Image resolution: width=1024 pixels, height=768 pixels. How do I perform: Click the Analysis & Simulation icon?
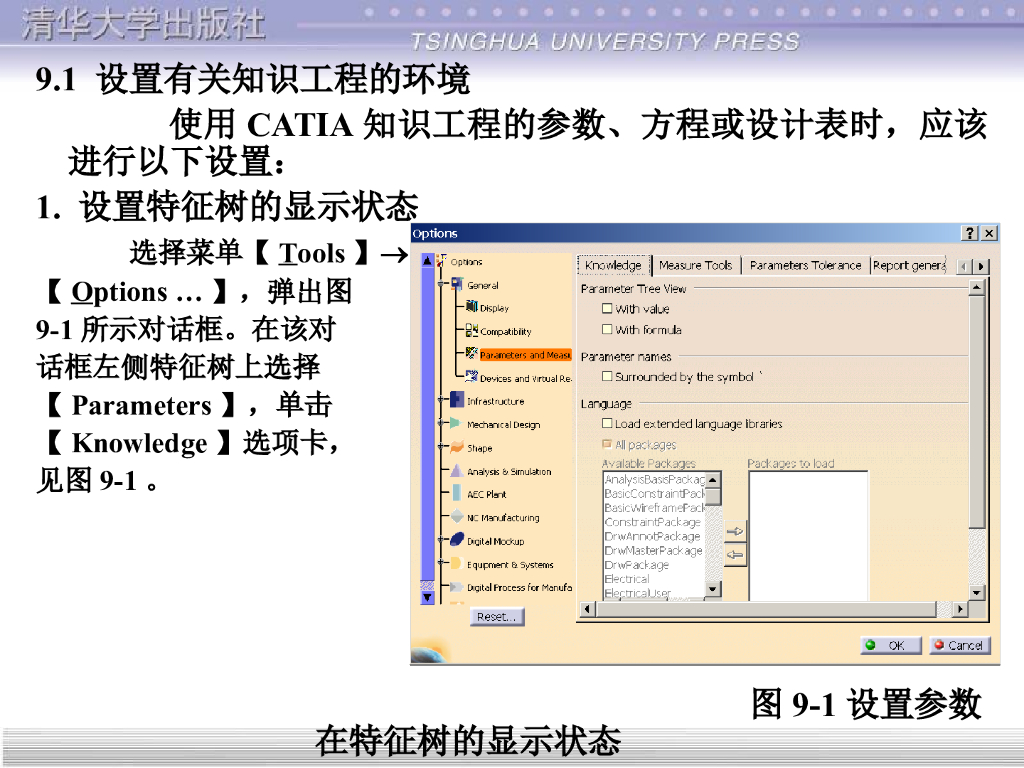[457, 470]
